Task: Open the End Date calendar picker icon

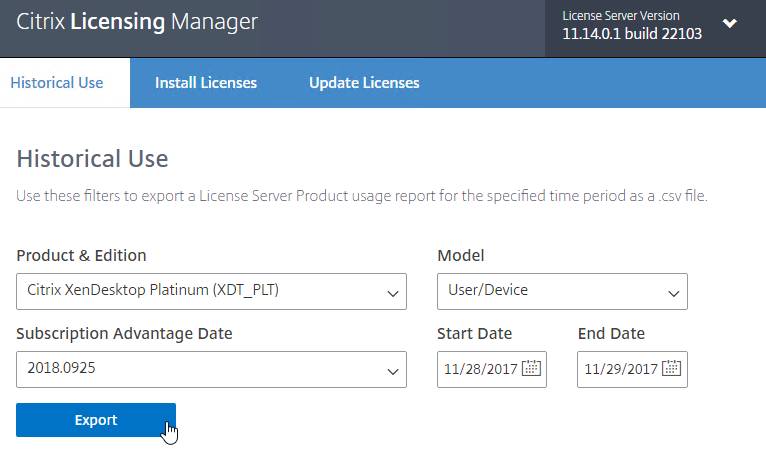Action: coord(671,368)
